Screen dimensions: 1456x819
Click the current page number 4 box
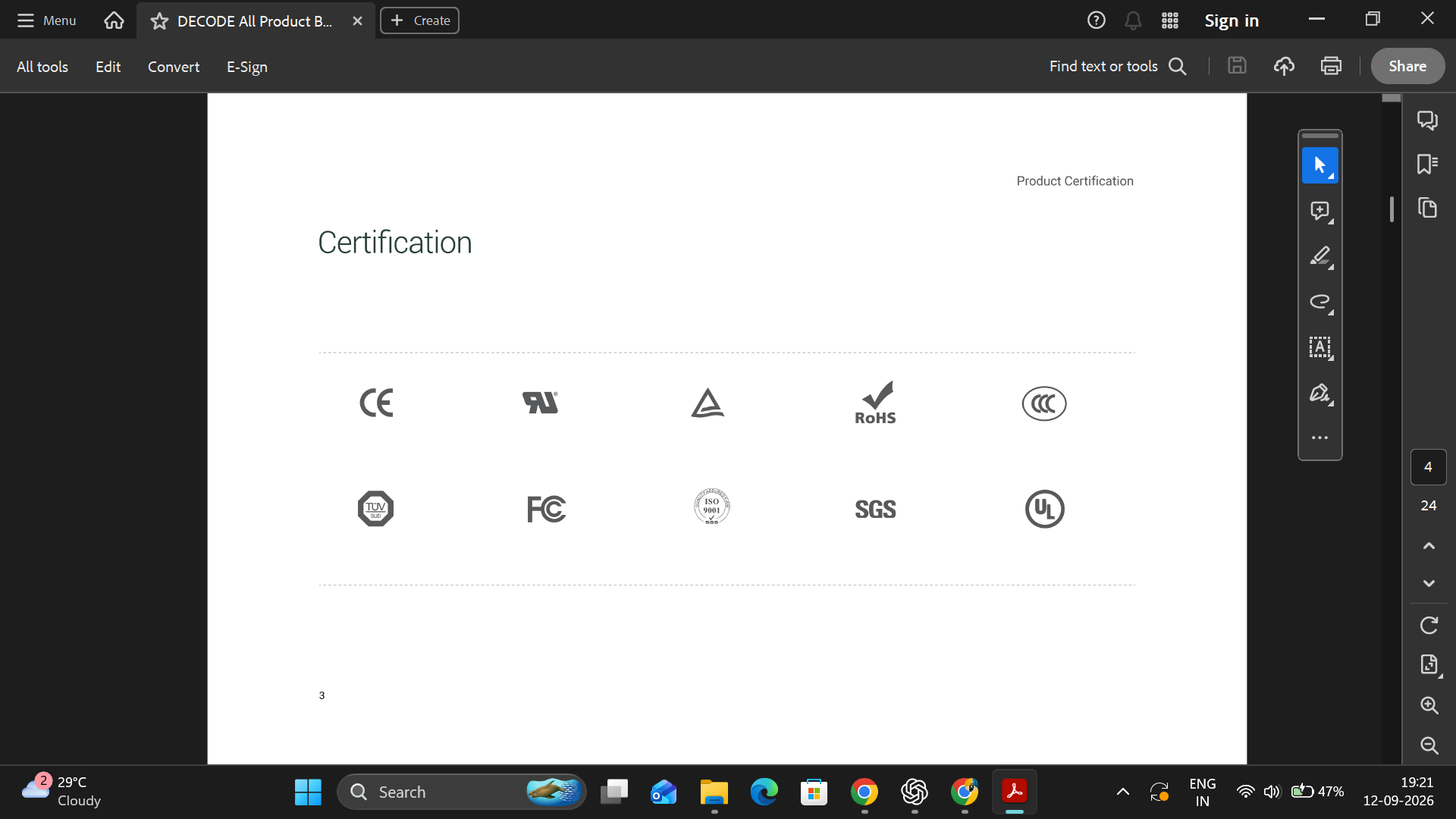(1428, 467)
